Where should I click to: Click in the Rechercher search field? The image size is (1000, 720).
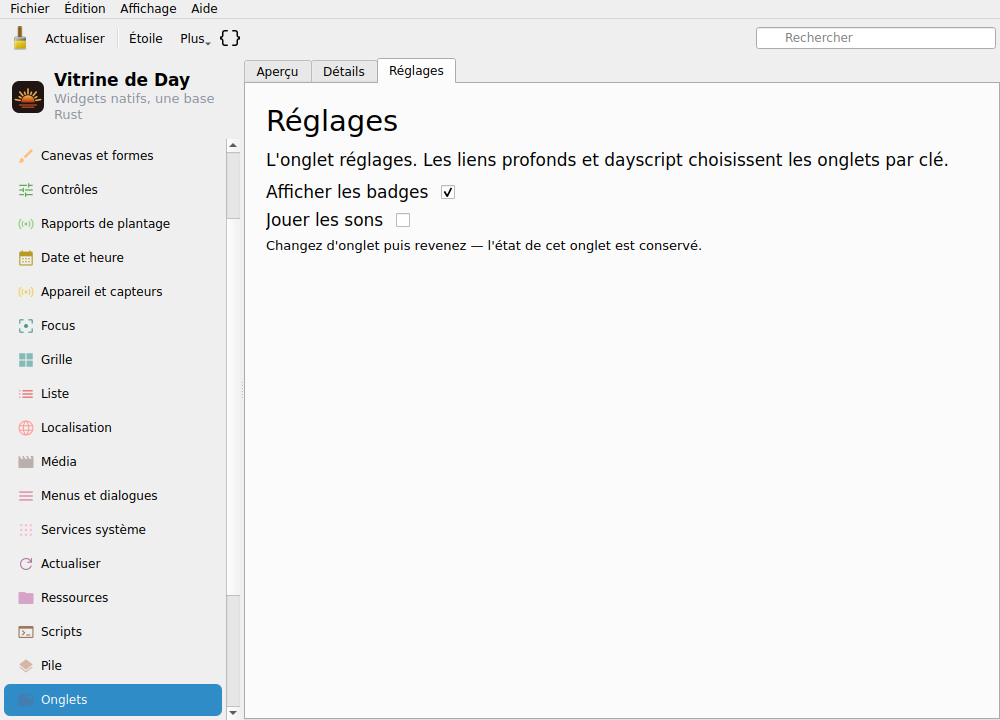[876, 38]
